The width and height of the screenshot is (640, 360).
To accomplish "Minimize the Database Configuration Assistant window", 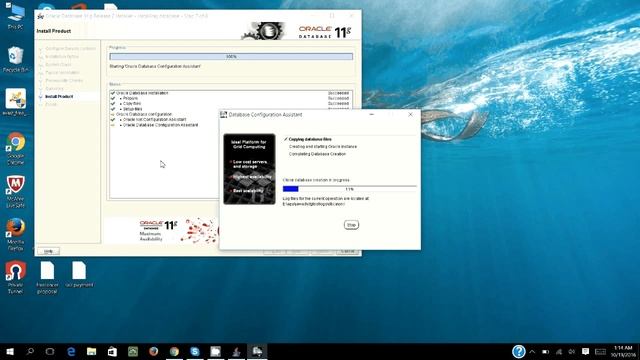I will 371,115.
